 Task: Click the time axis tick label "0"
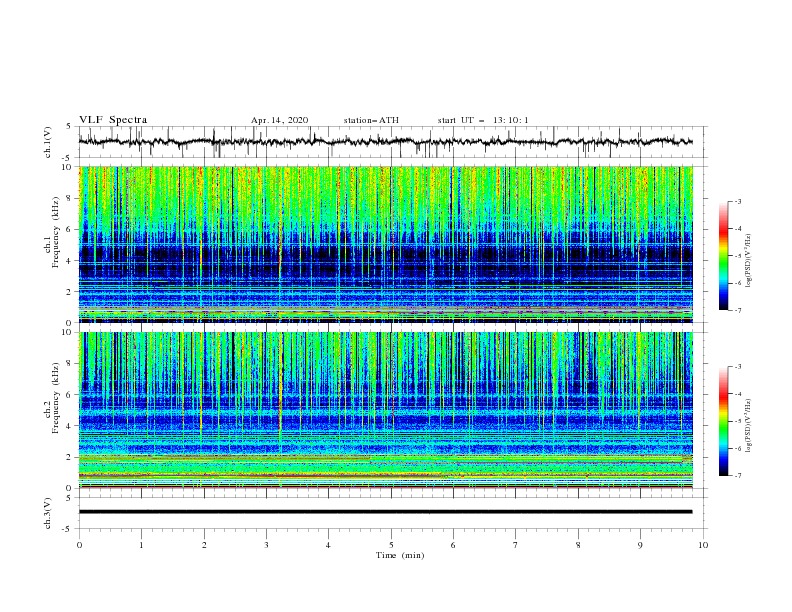click(x=79, y=545)
